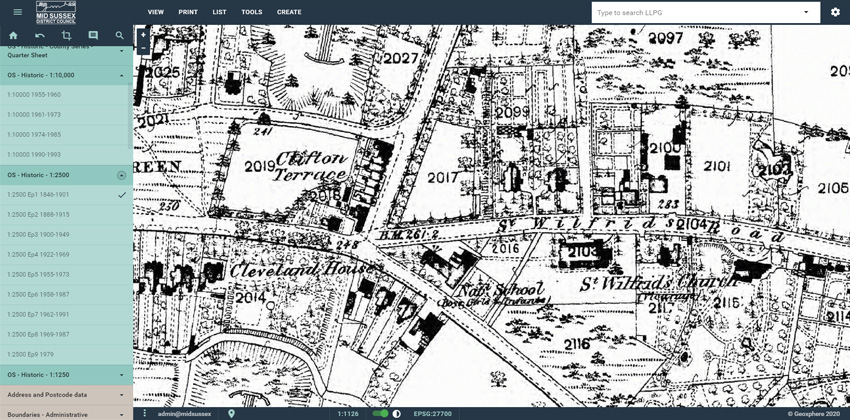Zoom in with the plus button

143,35
